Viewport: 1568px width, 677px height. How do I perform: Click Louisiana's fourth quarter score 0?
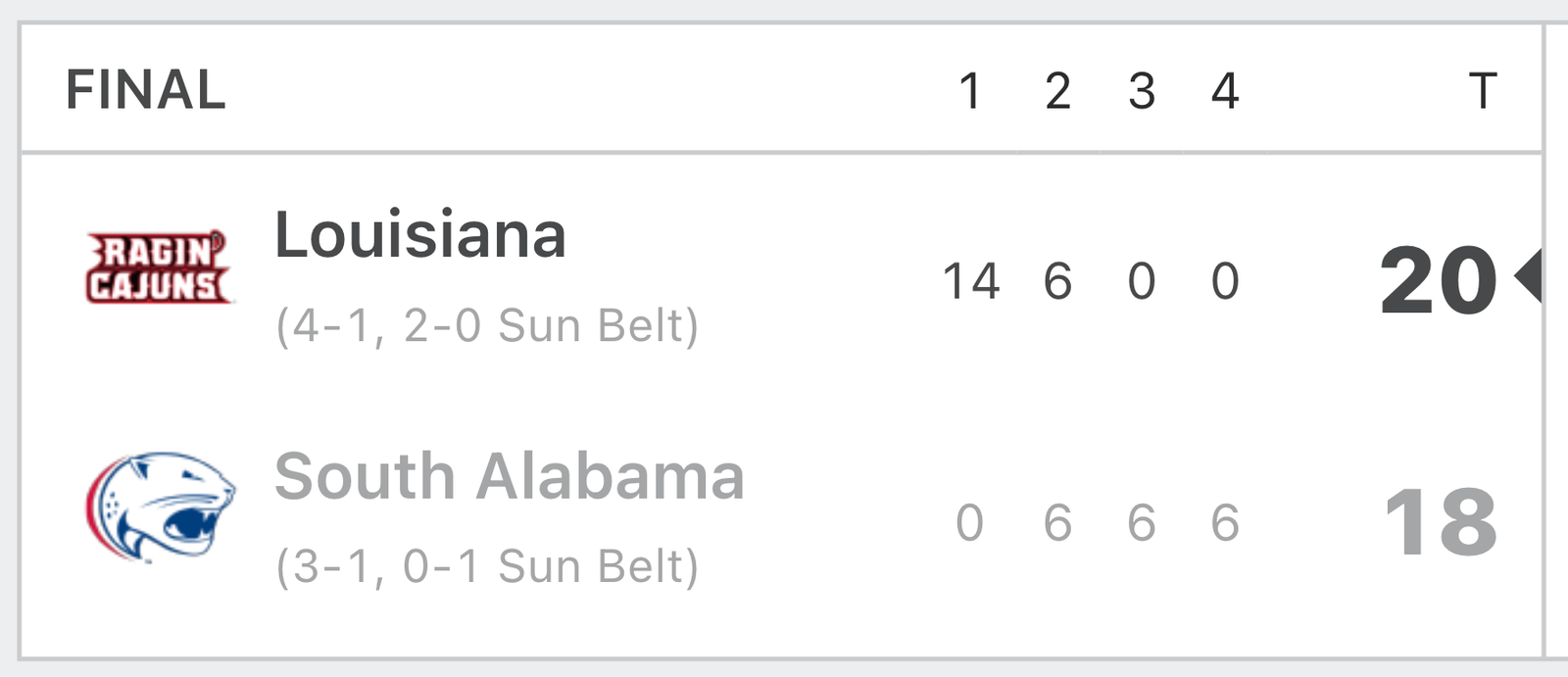[1225, 281]
